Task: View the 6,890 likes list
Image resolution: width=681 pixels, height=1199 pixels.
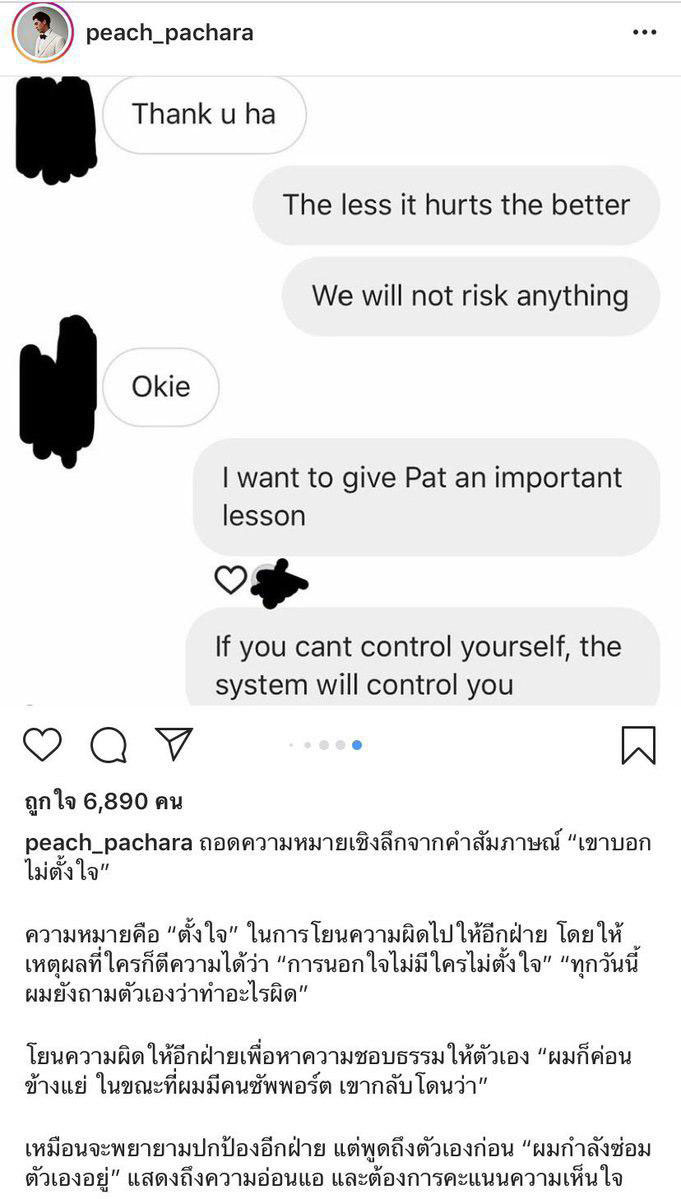Action: [104, 802]
